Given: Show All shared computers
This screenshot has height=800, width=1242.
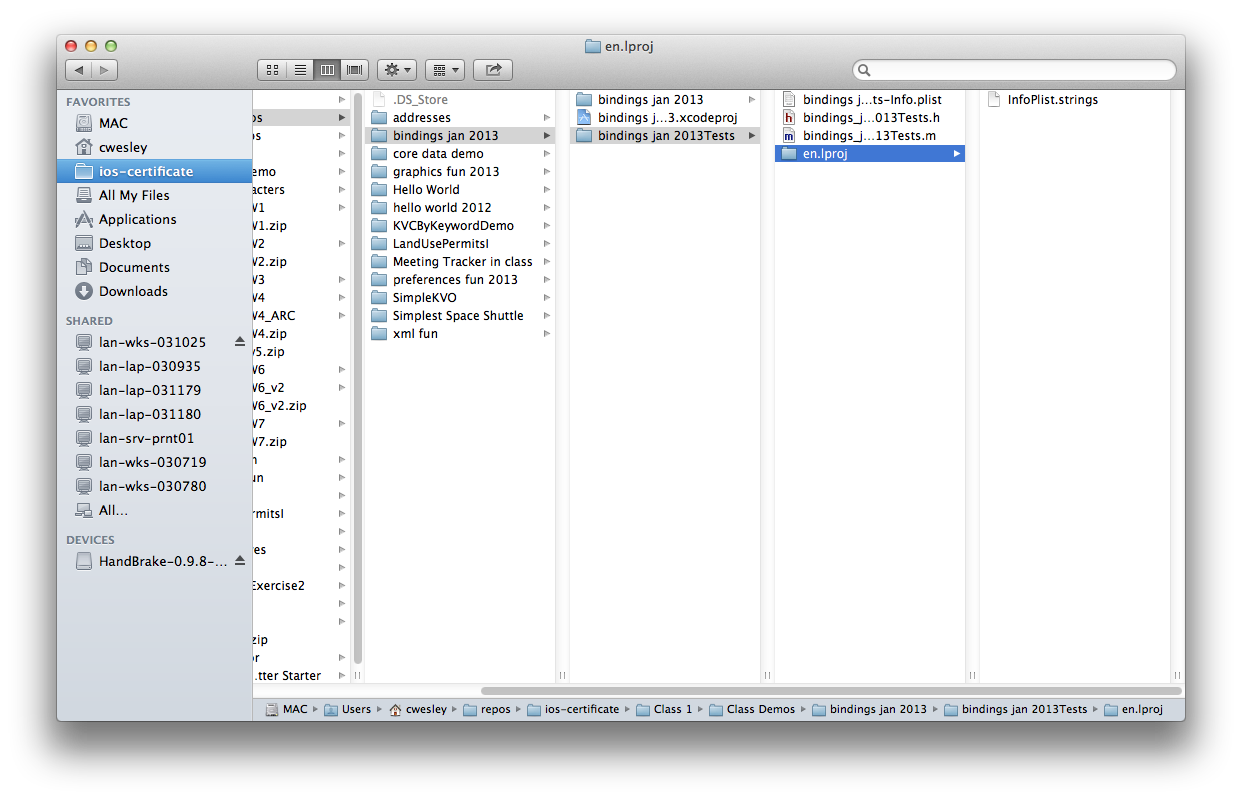Looking at the screenshot, I should tap(154, 510).
